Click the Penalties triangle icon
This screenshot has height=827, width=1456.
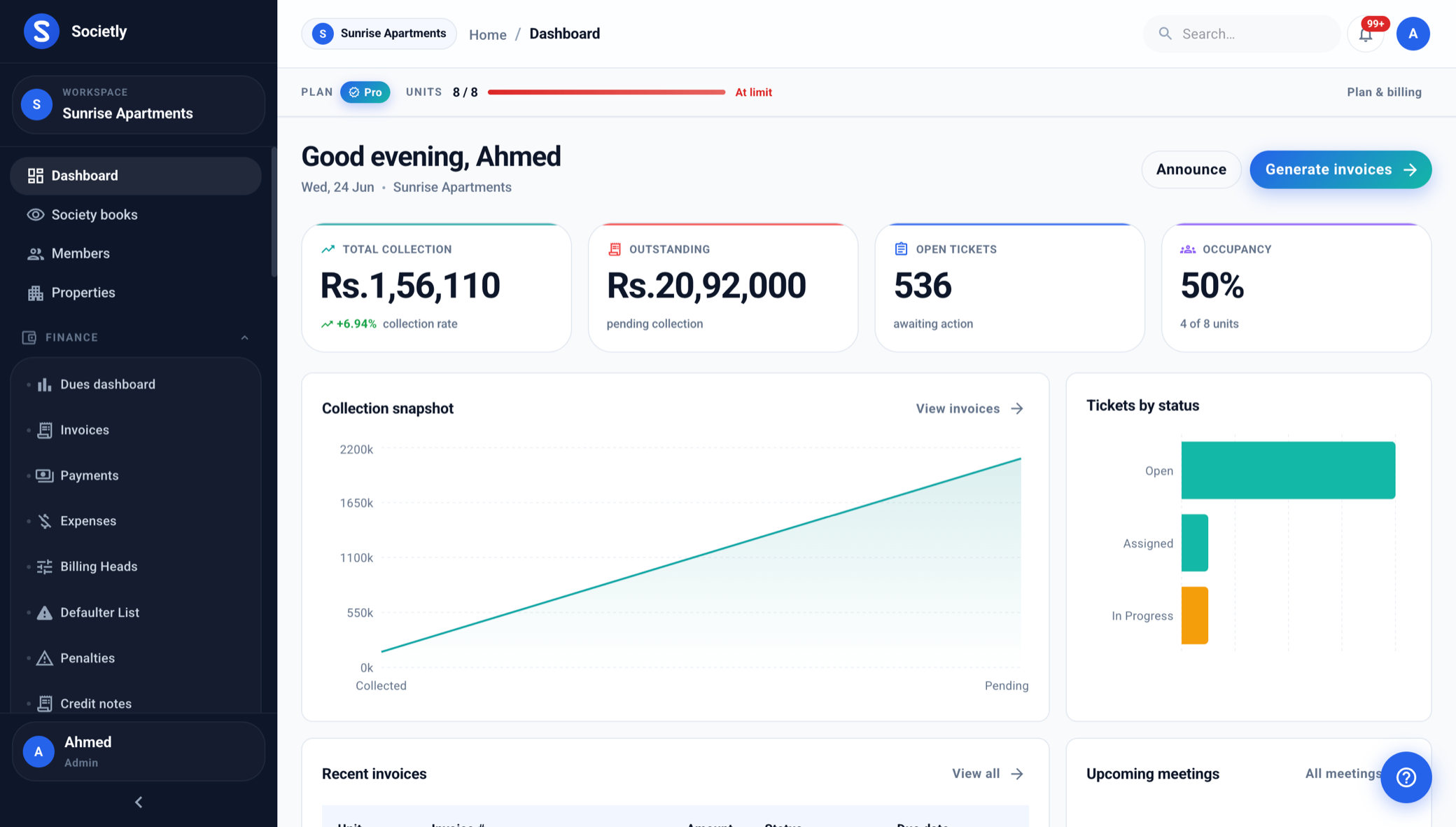pyautogui.click(x=45, y=658)
